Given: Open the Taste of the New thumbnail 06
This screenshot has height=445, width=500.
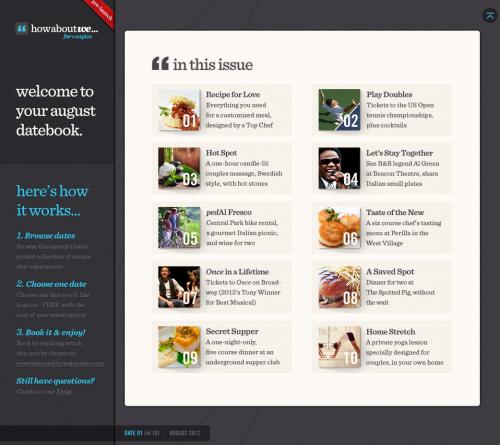Looking at the screenshot, I should coord(339,228).
